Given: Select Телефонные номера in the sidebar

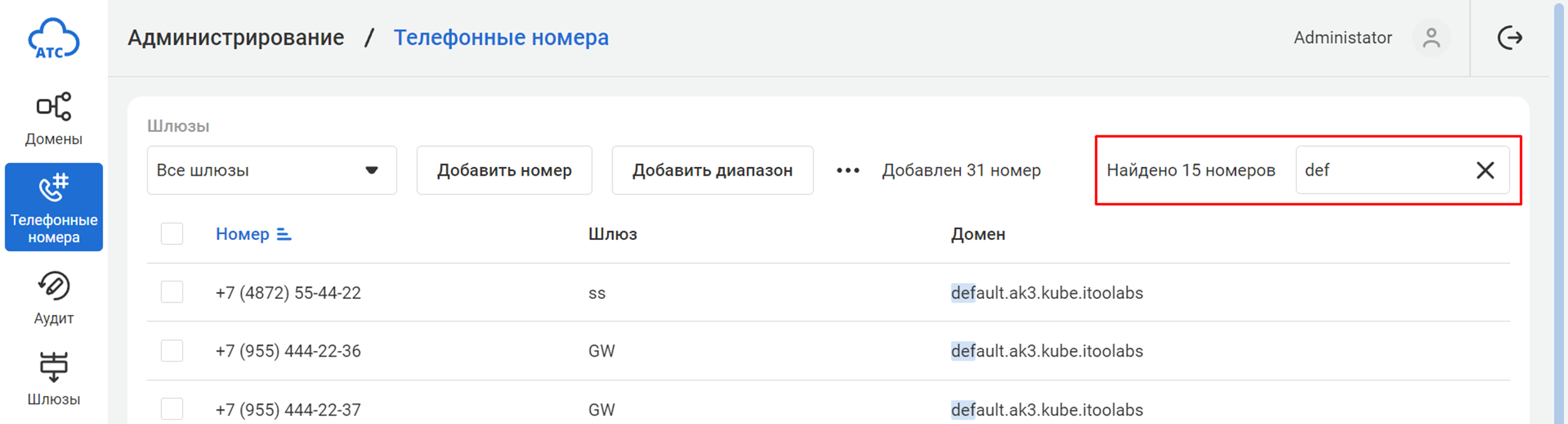Looking at the screenshot, I should (x=54, y=208).
